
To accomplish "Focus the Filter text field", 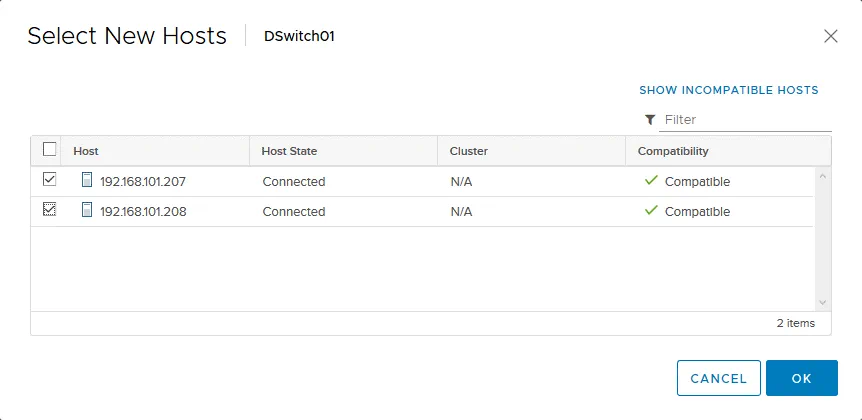I will point(745,120).
